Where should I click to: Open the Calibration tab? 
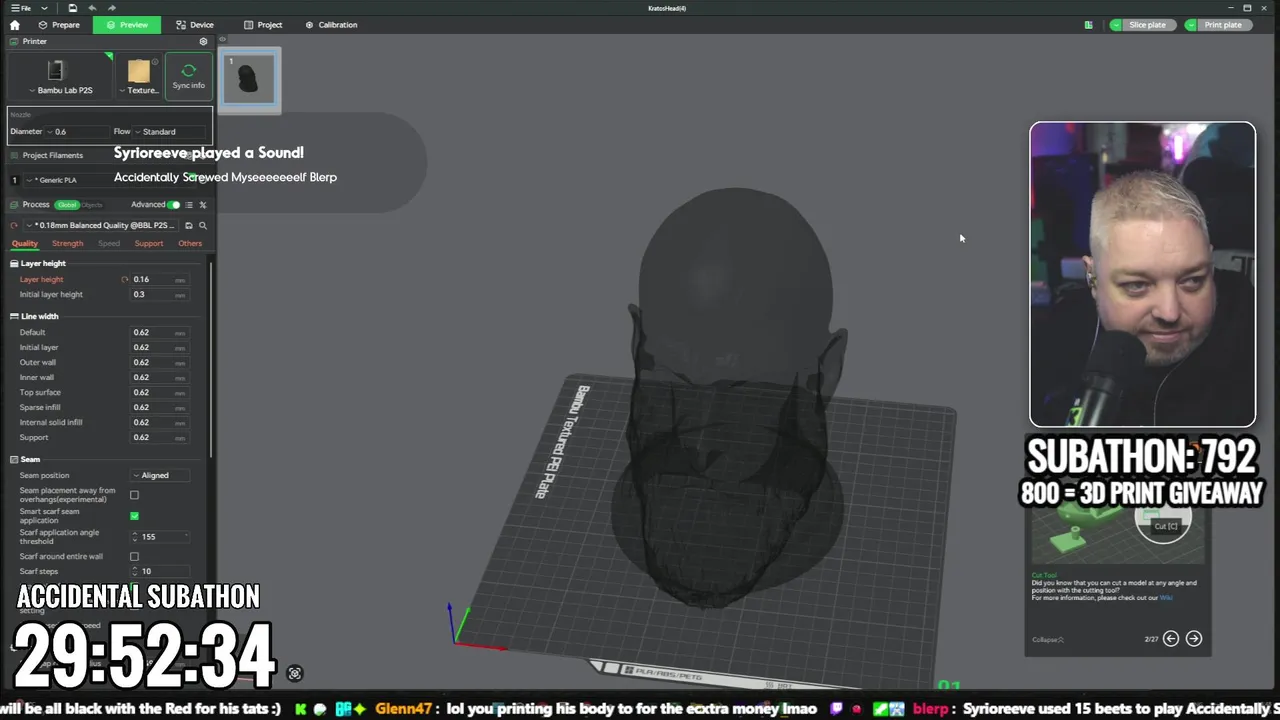coord(331,25)
